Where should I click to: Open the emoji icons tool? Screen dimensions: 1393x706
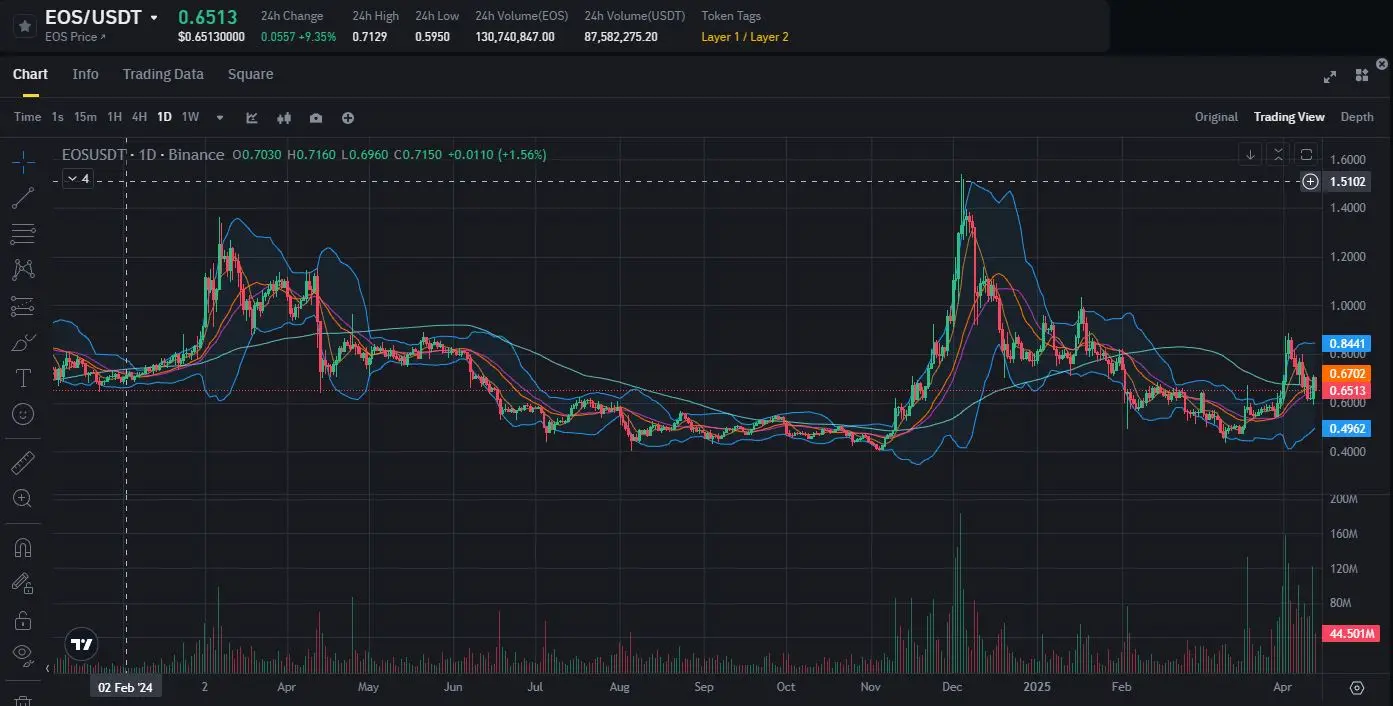tap(23, 413)
